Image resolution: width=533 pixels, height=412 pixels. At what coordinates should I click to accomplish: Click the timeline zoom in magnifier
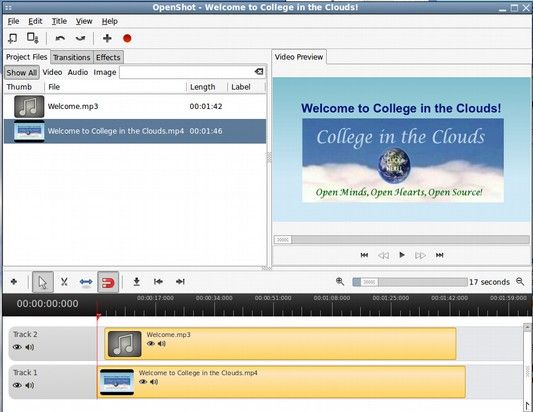(340, 282)
